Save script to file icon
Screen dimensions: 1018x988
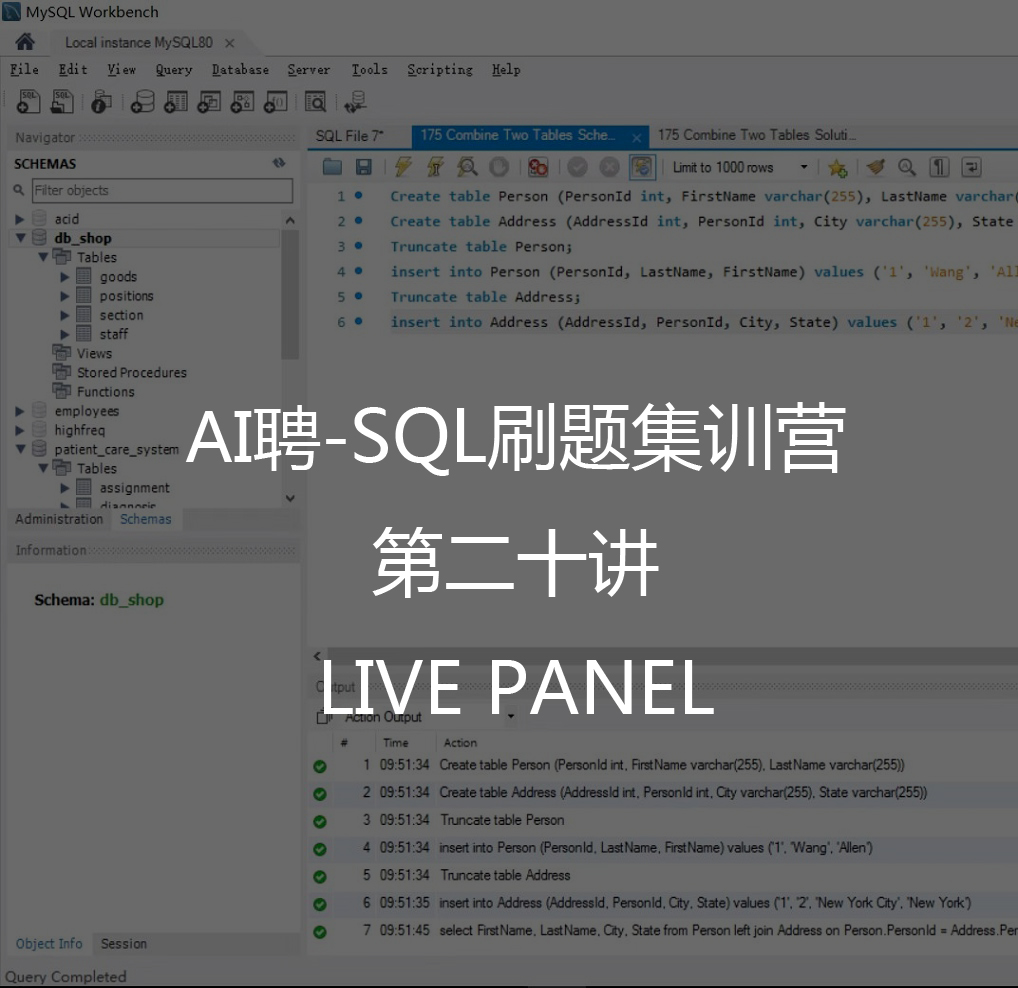364,167
